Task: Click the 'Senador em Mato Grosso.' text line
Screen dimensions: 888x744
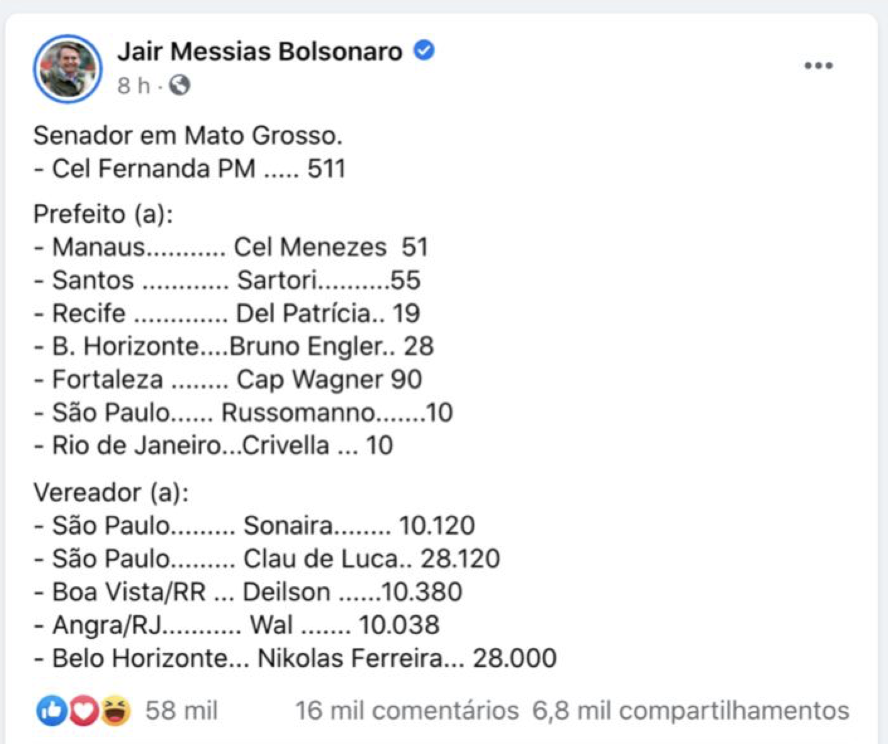Action: [x=180, y=135]
